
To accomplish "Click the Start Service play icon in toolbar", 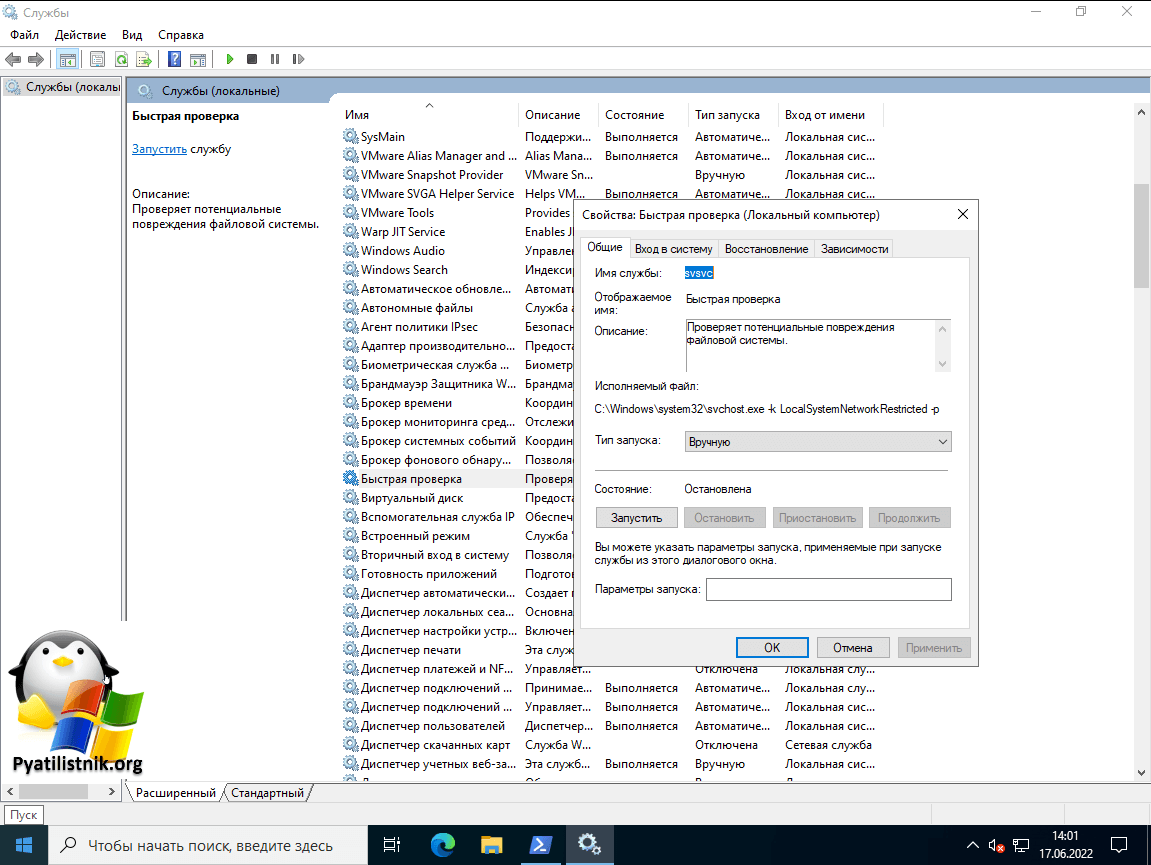I will pos(230,60).
